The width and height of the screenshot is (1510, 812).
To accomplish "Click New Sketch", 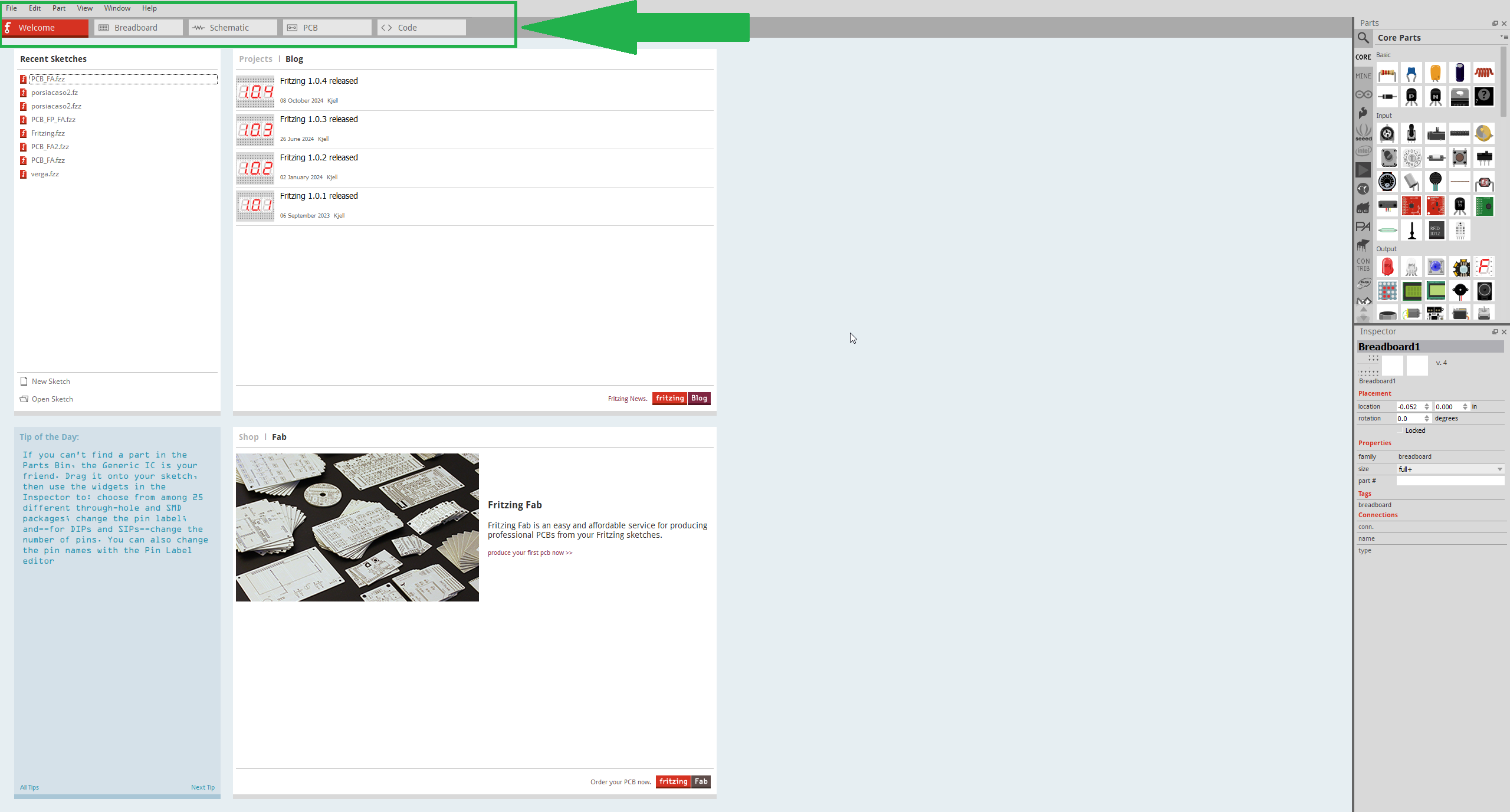I will 45,382.
